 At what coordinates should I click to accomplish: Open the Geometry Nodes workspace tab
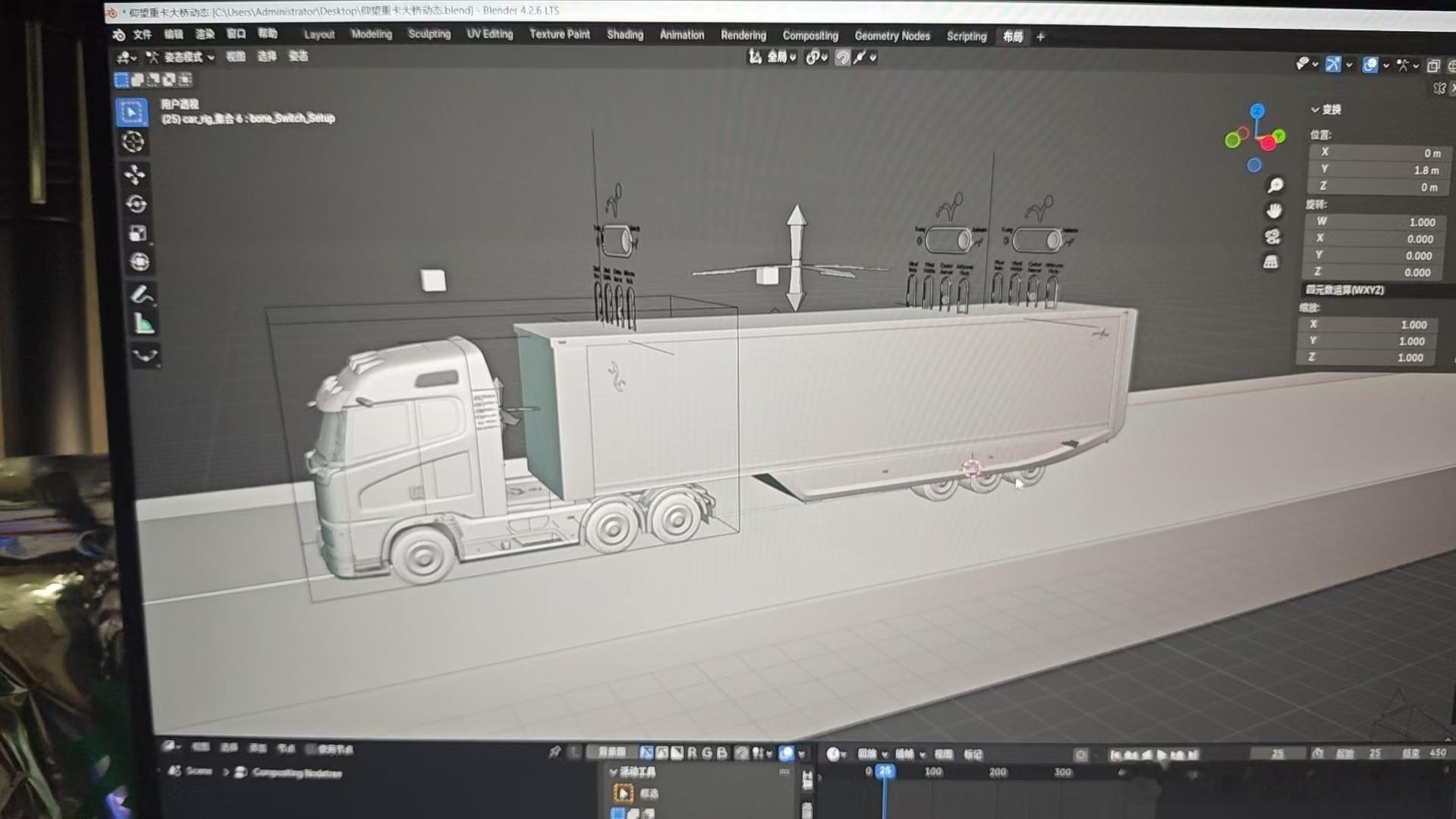[892, 36]
